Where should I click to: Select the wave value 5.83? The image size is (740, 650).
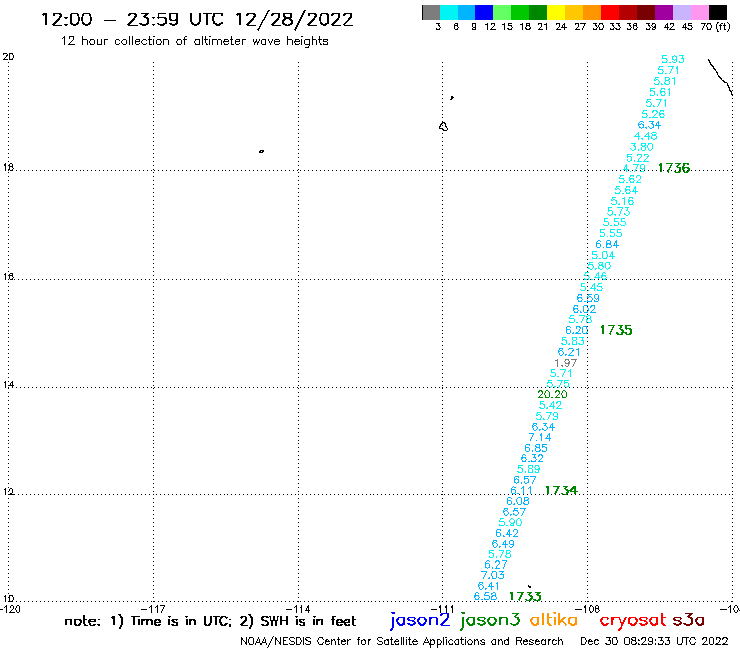click(x=573, y=341)
